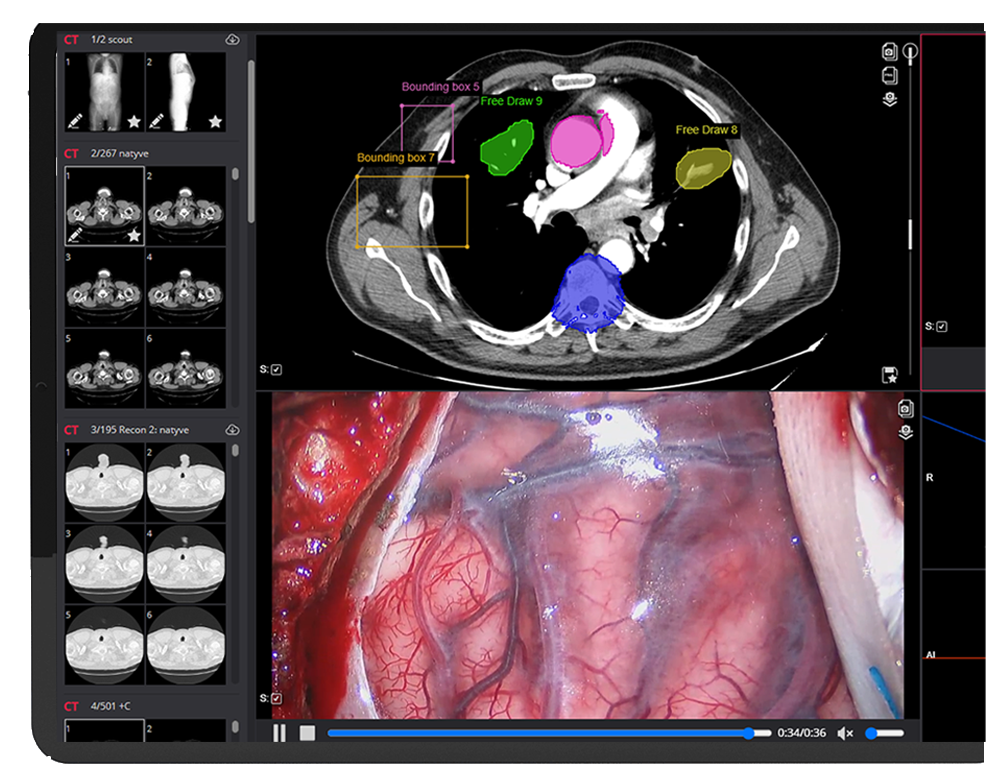
Task: Download the 1/2 scout series from cloud
Action: [232, 40]
